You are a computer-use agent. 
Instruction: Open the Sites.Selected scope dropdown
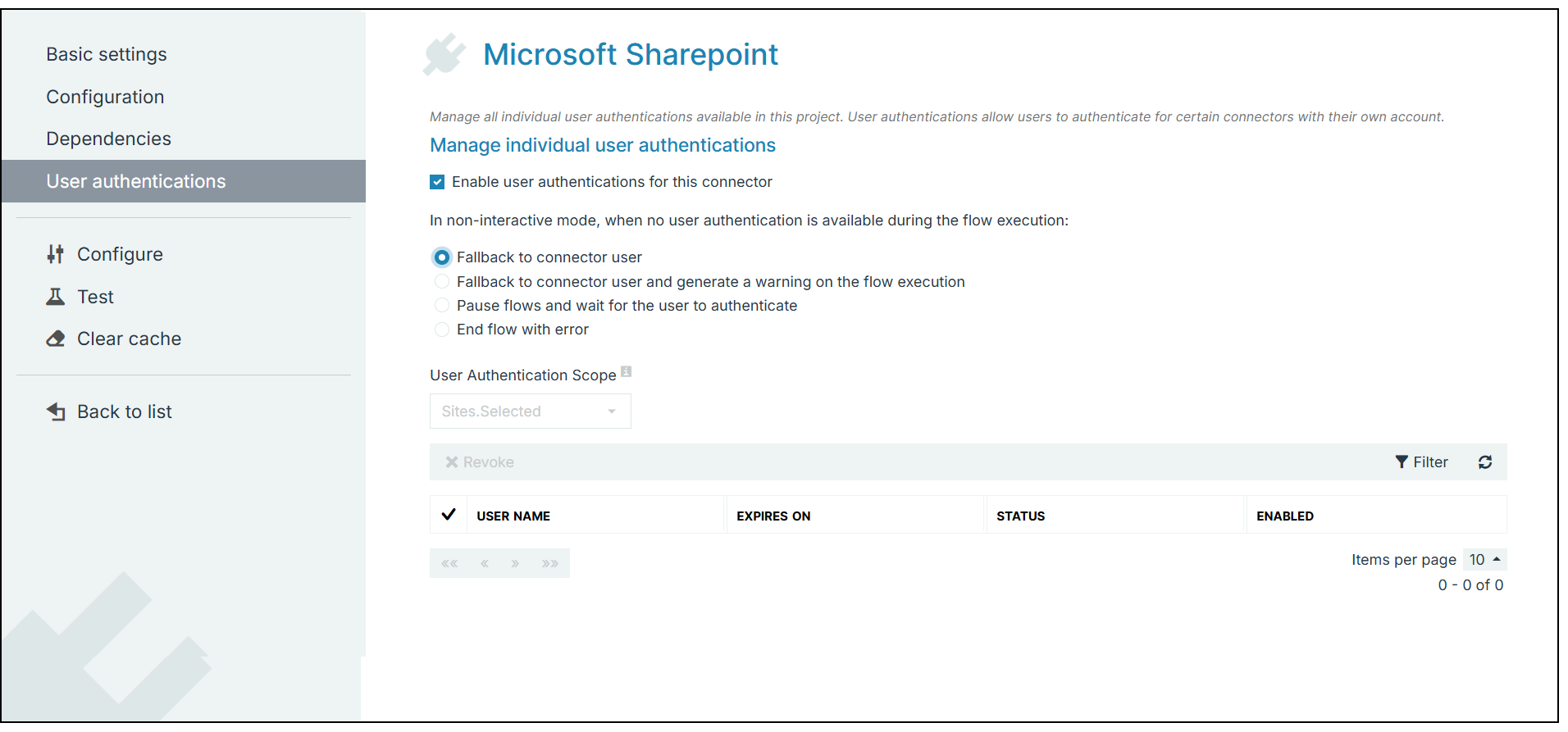tap(531, 411)
